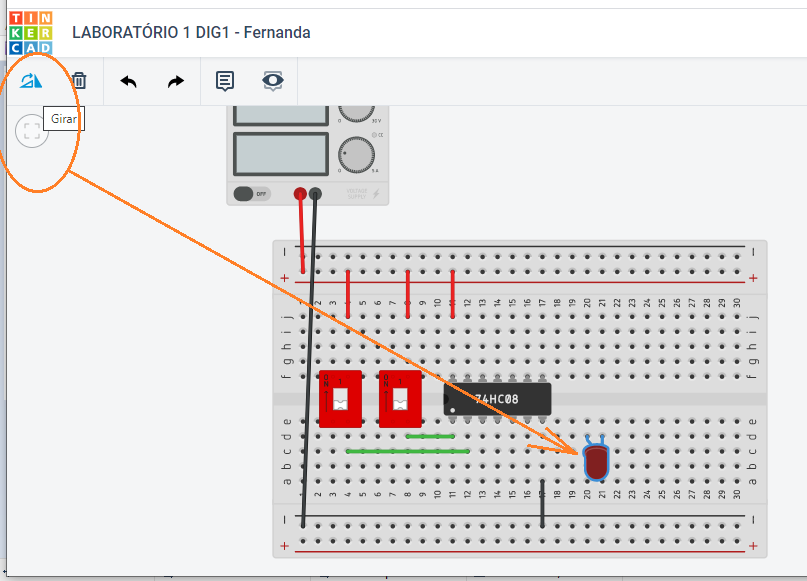Flip the right red DIP switch
Screen dimensions: 807x581
point(400,399)
